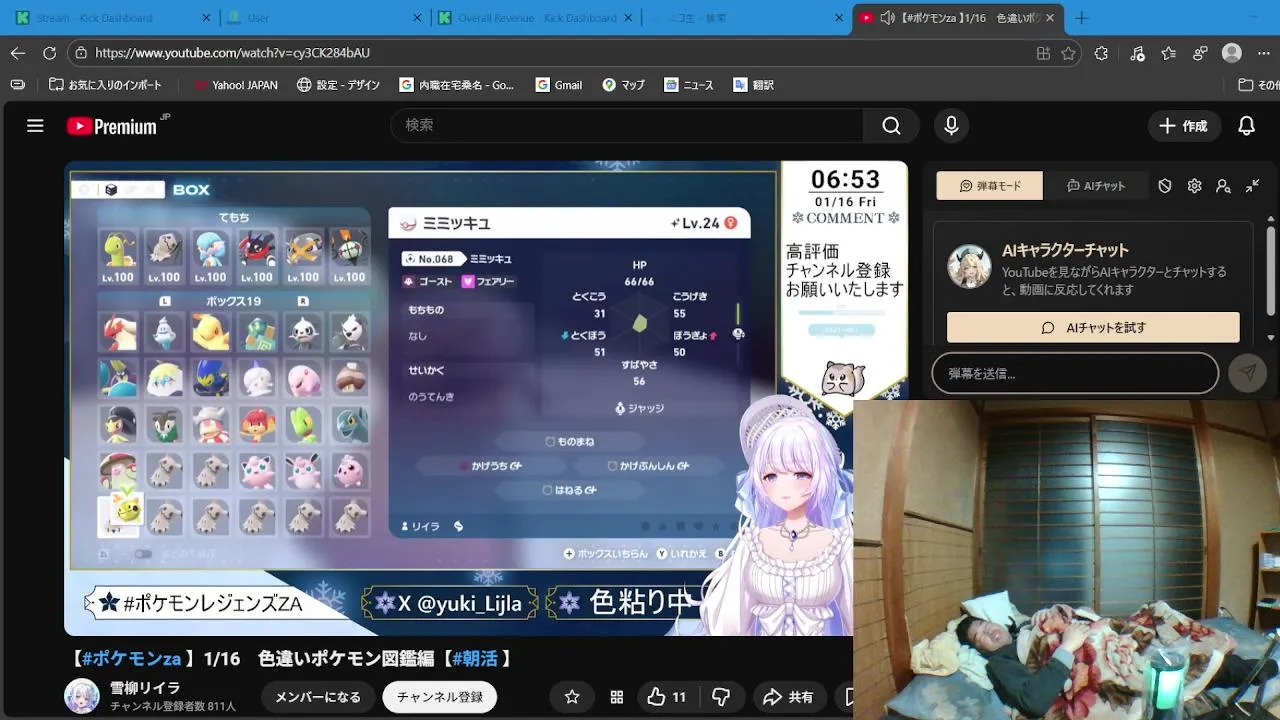Collapse the chat panel with shrink arrows icon
1280x720 pixels.
tap(1252, 186)
